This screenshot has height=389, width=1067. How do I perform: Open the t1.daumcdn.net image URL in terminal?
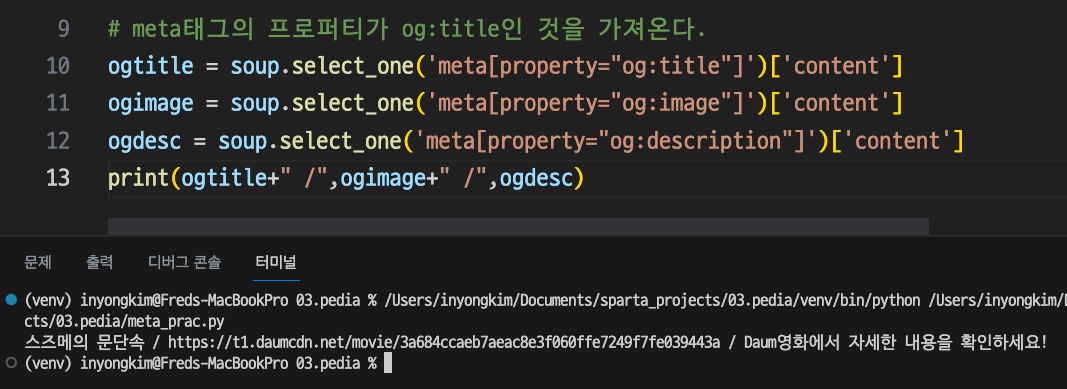click(x=444, y=342)
